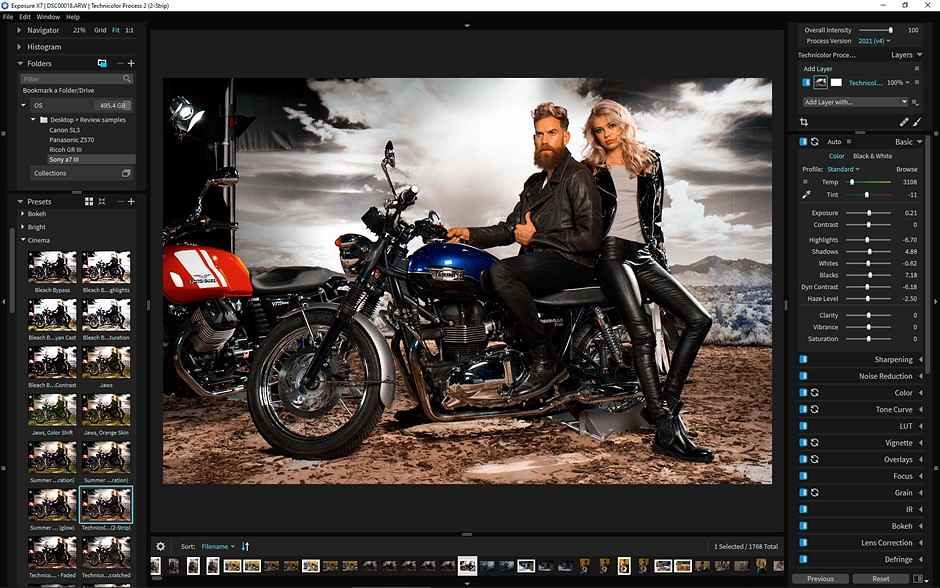Reset the Tone Curve panel settings
The width and height of the screenshot is (940, 588).
tap(815, 409)
